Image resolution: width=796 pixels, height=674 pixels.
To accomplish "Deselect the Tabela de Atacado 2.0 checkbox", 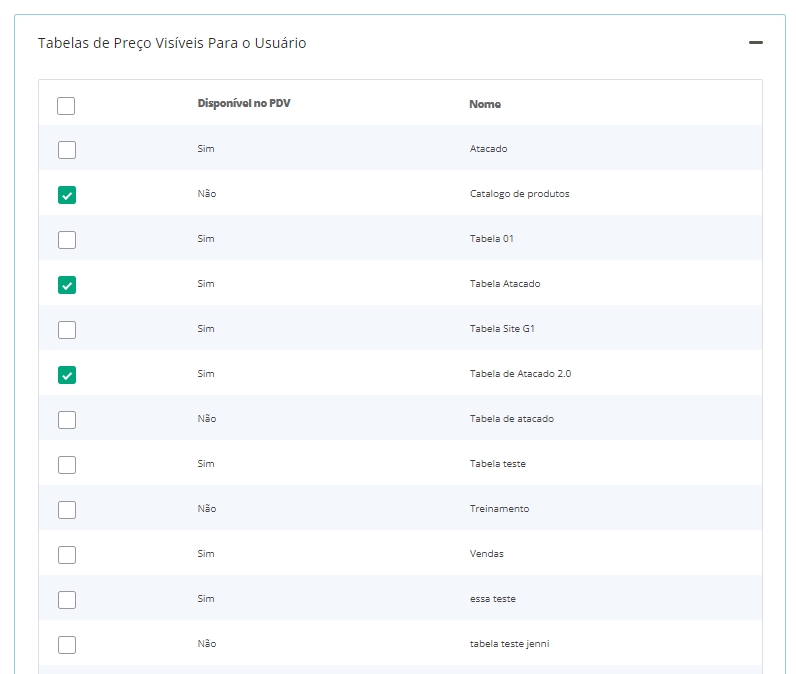I will 66,375.
